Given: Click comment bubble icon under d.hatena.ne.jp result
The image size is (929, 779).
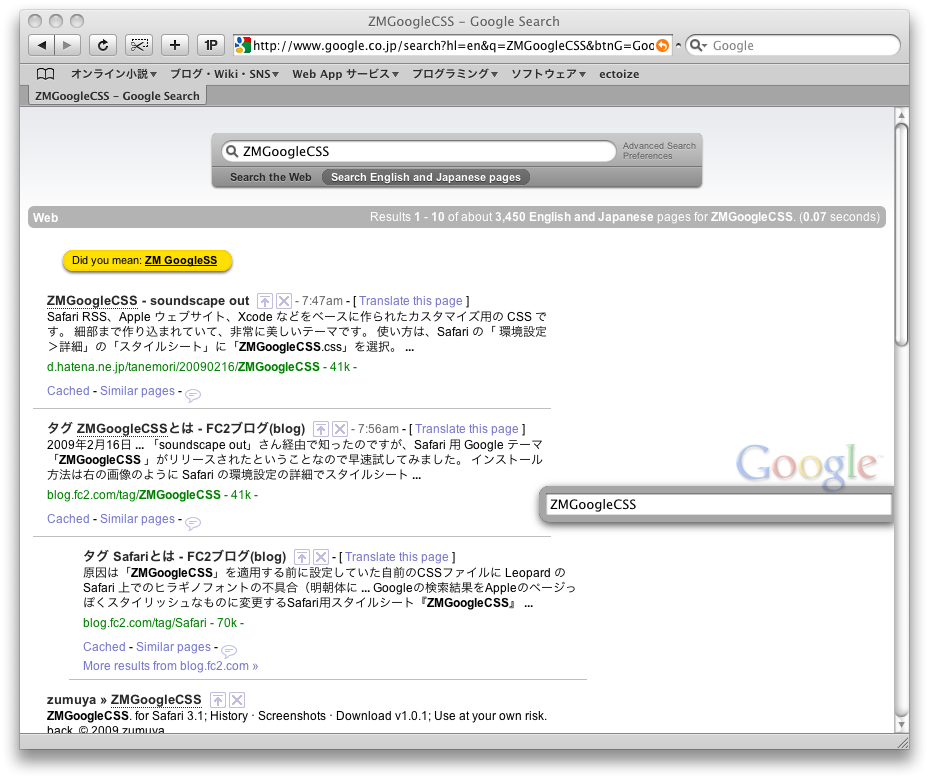Looking at the screenshot, I should (x=193, y=395).
